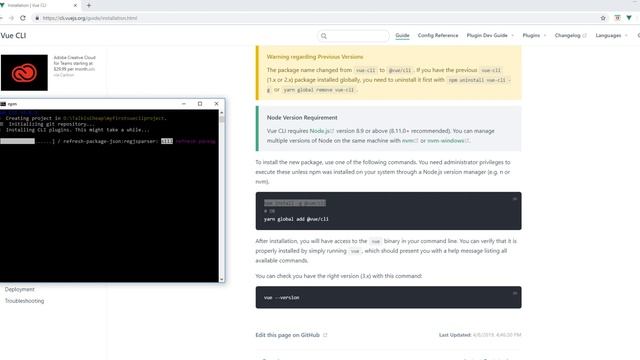The image size is (640, 360).
Task: Click the Vue CLI site title
Action: [13, 36]
